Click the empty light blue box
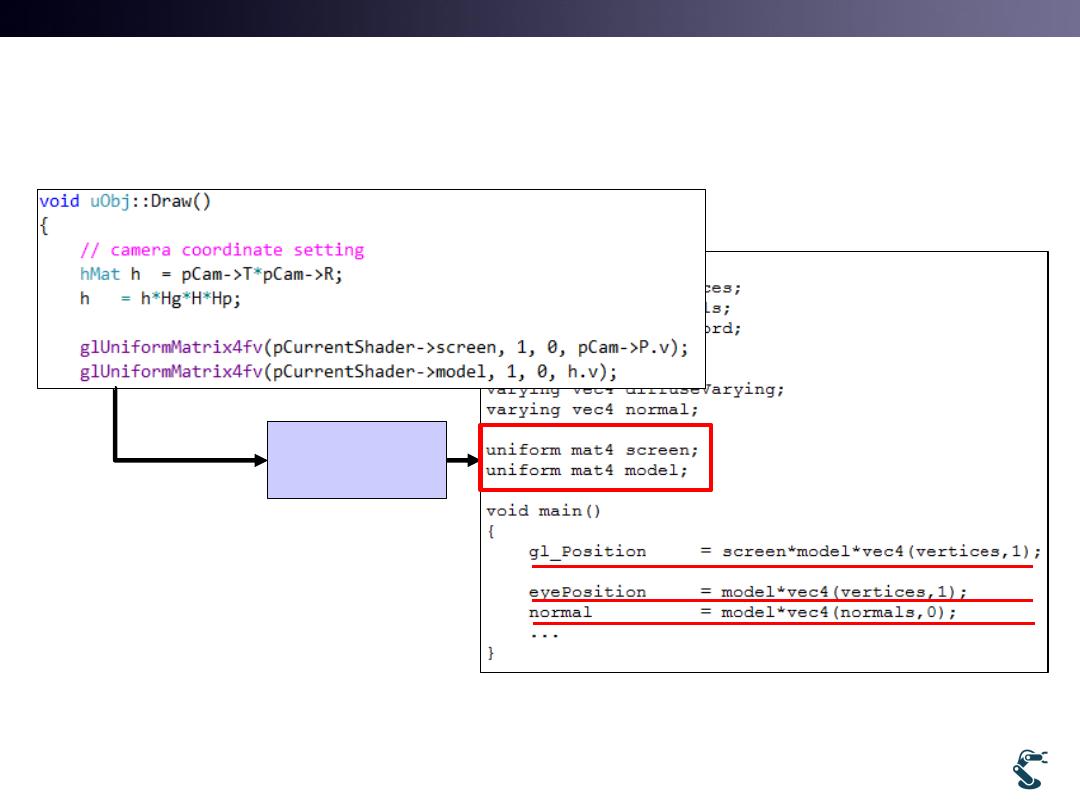Image resolution: width=1080 pixels, height=810 pixels. click(357, 459)
